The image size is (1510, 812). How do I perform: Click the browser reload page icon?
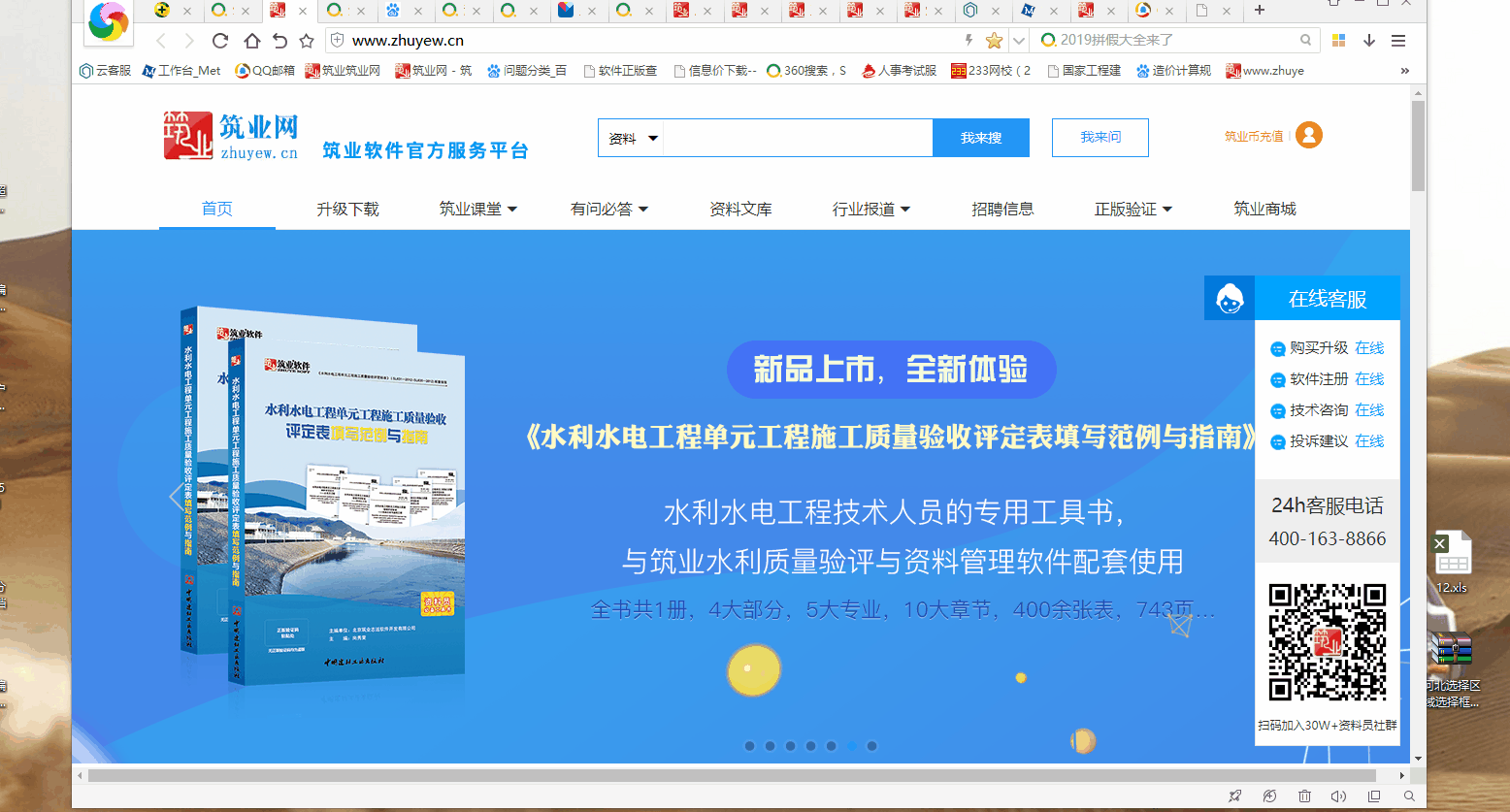coord(220,41)
